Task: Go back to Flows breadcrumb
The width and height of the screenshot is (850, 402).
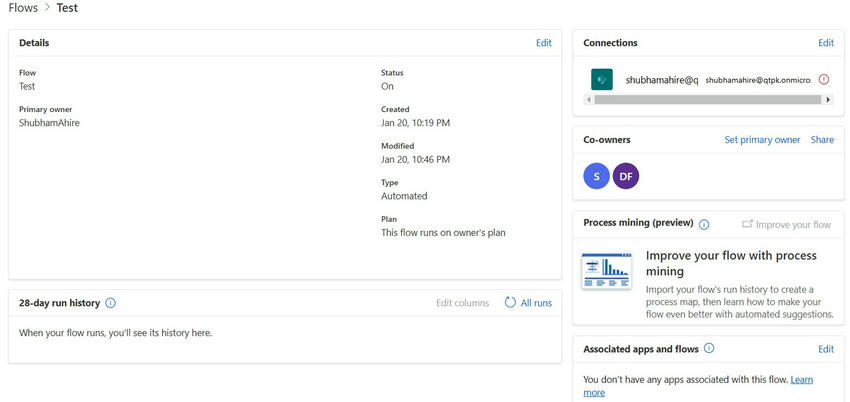Action: coord(23,8)
